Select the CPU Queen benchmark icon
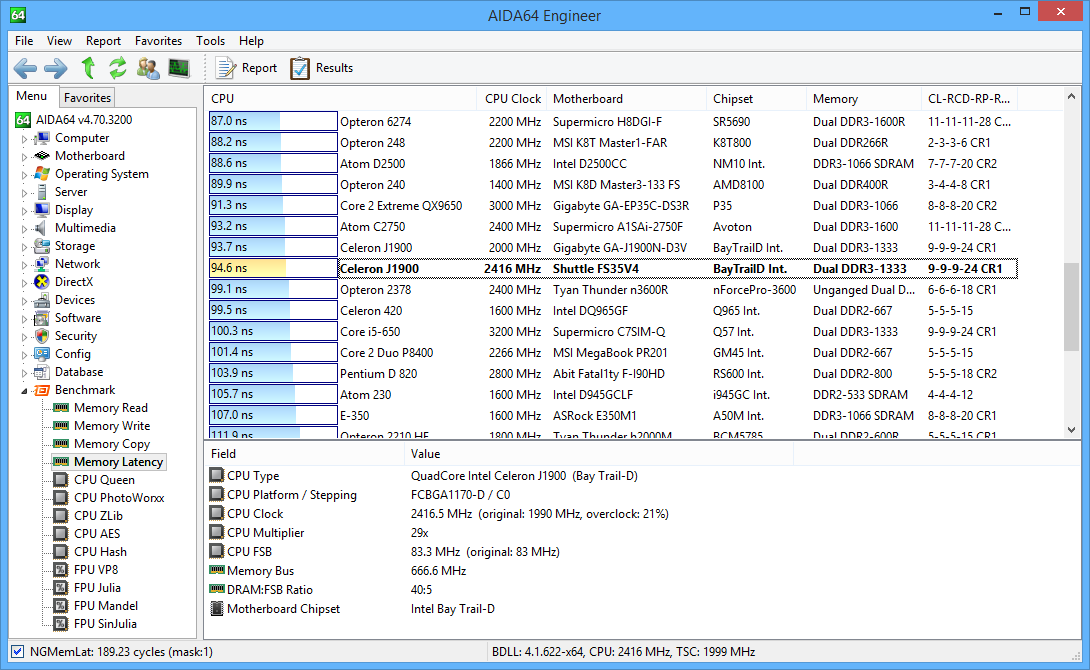The height and width of the screenshot is (670, 1090). [61, 480]
